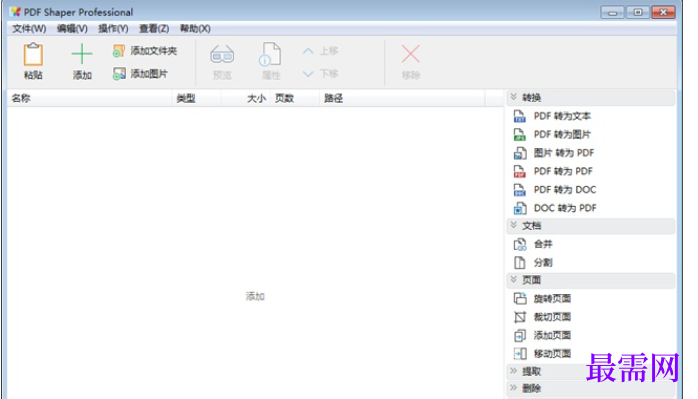Click the 移动页面 text label
Image resolution: width=698 pixels, height=399 pixels.
click(552, 354)
